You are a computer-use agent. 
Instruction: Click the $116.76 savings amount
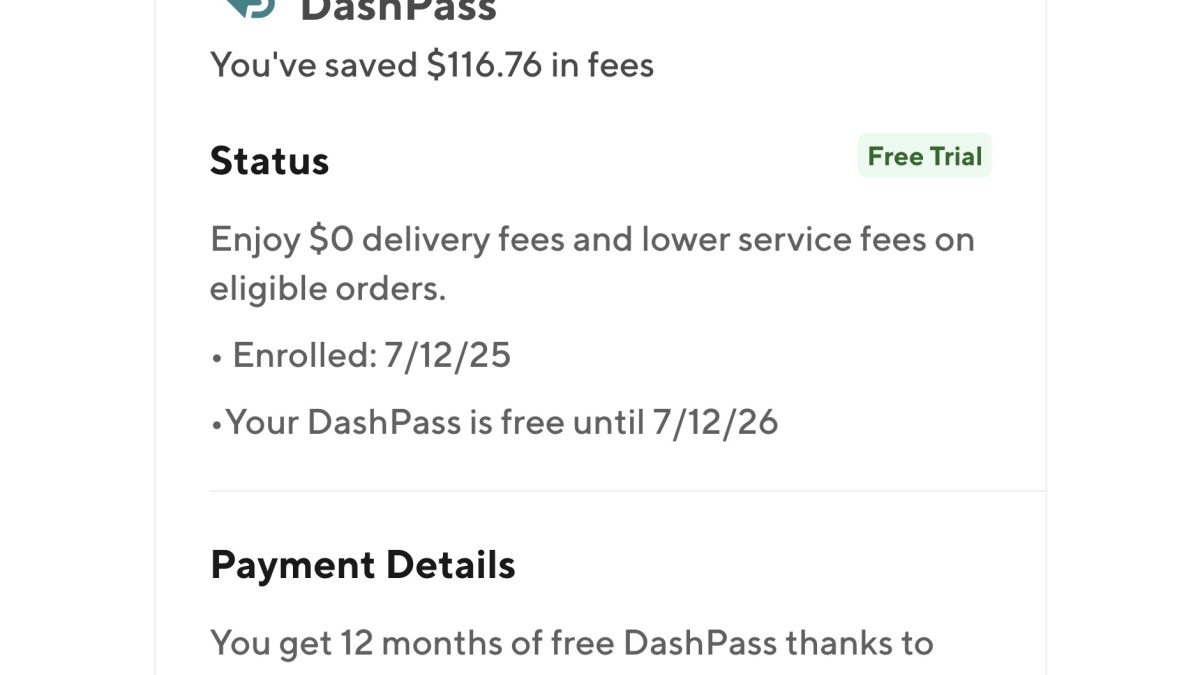click(x=484, y=65)
